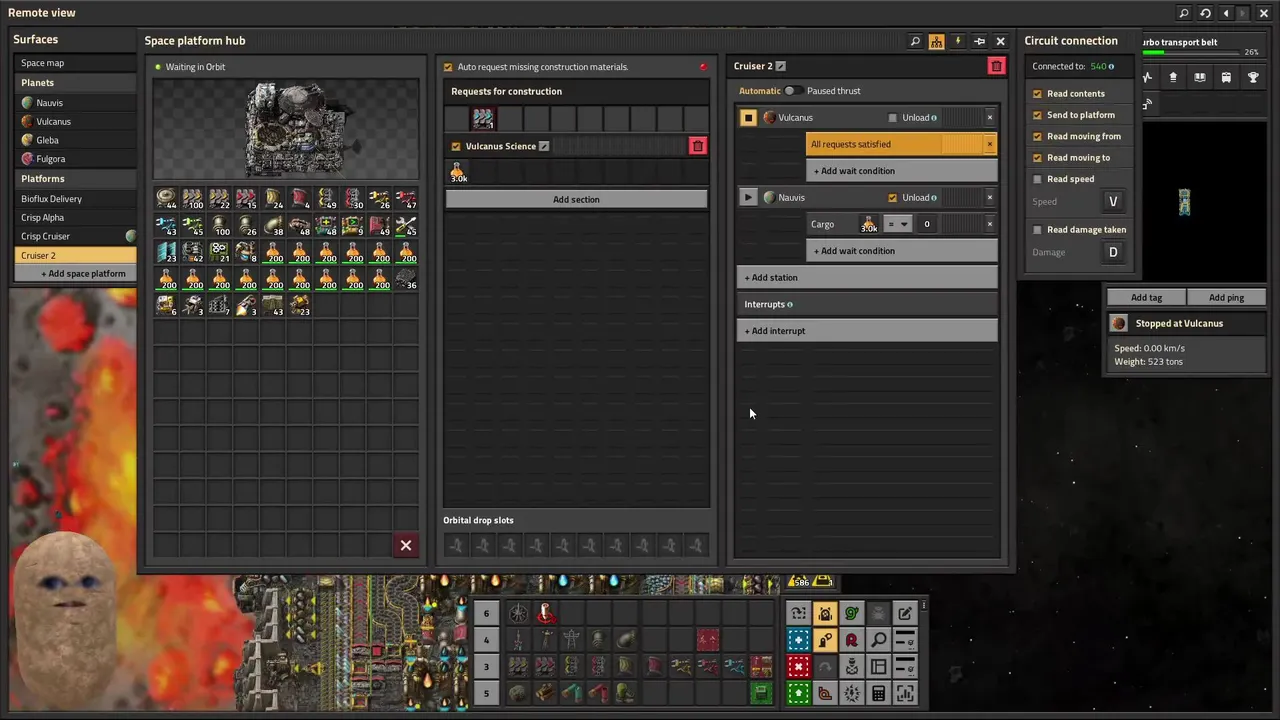Click the Add station button
The width and height of the screenshot is (1280, 720).
click(x=867, y=277)
